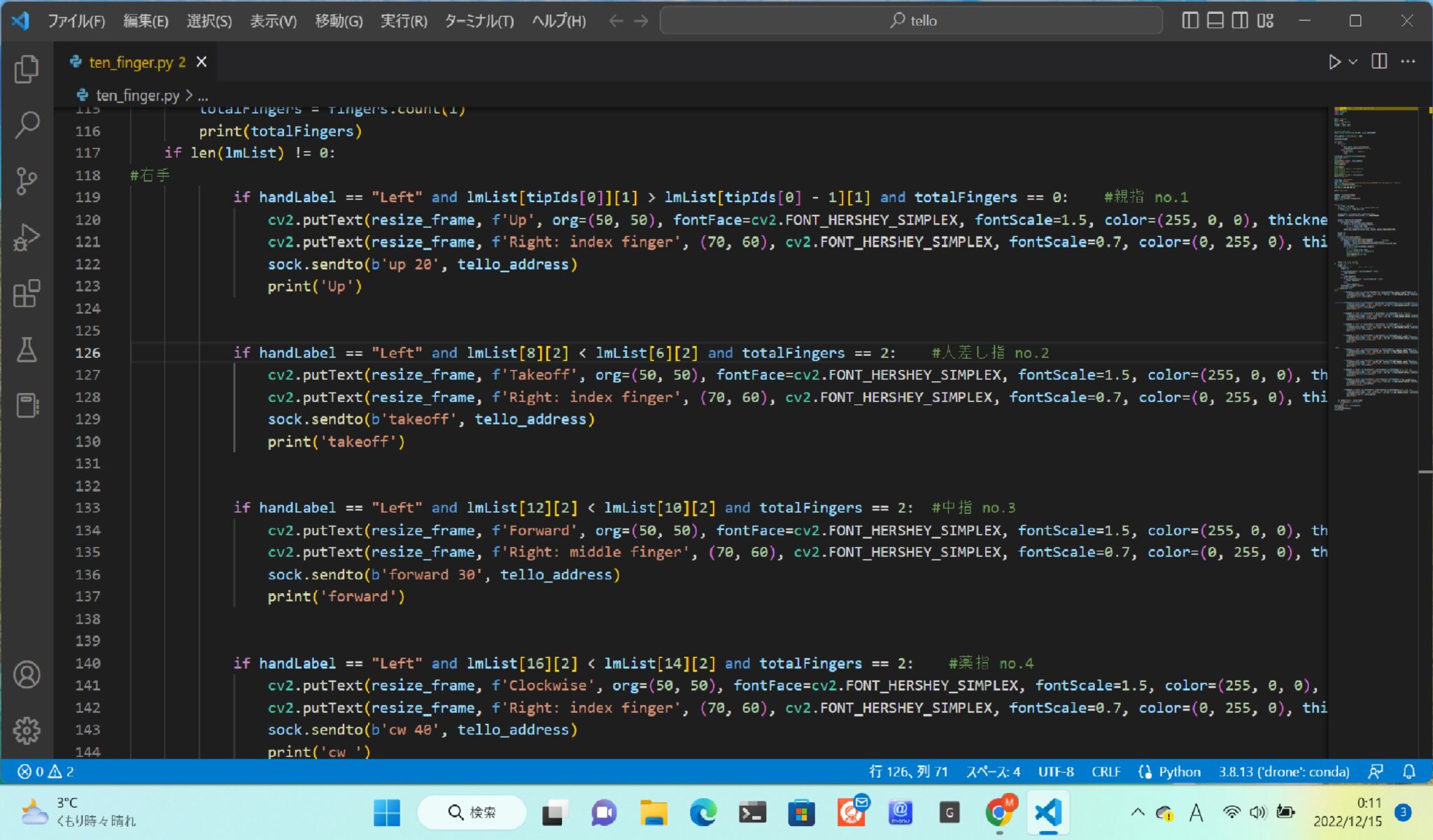Viewport: 1433px width, 840px height.
Task: Expand the run button dropdown arrow
Action: click(1353, 62)
